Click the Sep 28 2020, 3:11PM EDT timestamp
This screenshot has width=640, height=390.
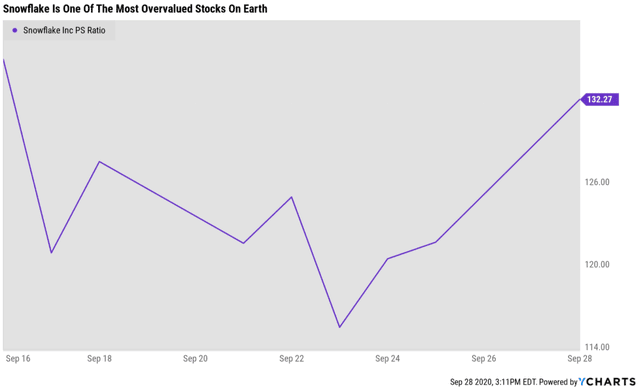(493, 382)
